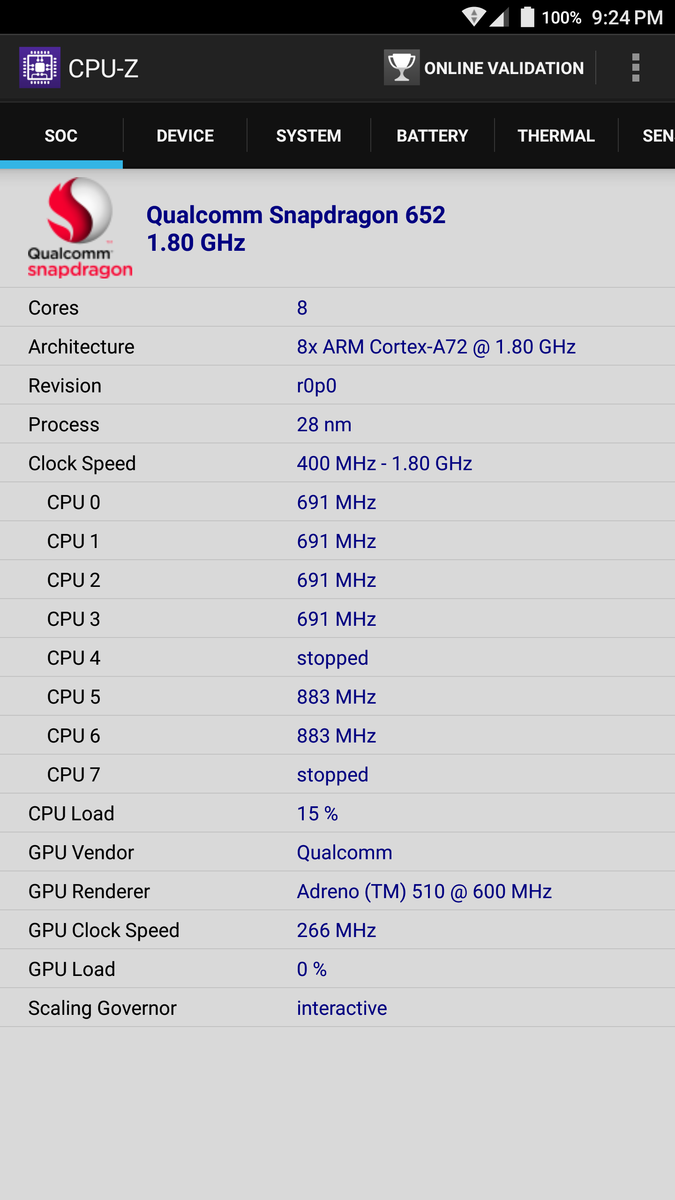Tap the online validation trophy icon
This screenshot has height=1200, width=675.
coord(402,68)
